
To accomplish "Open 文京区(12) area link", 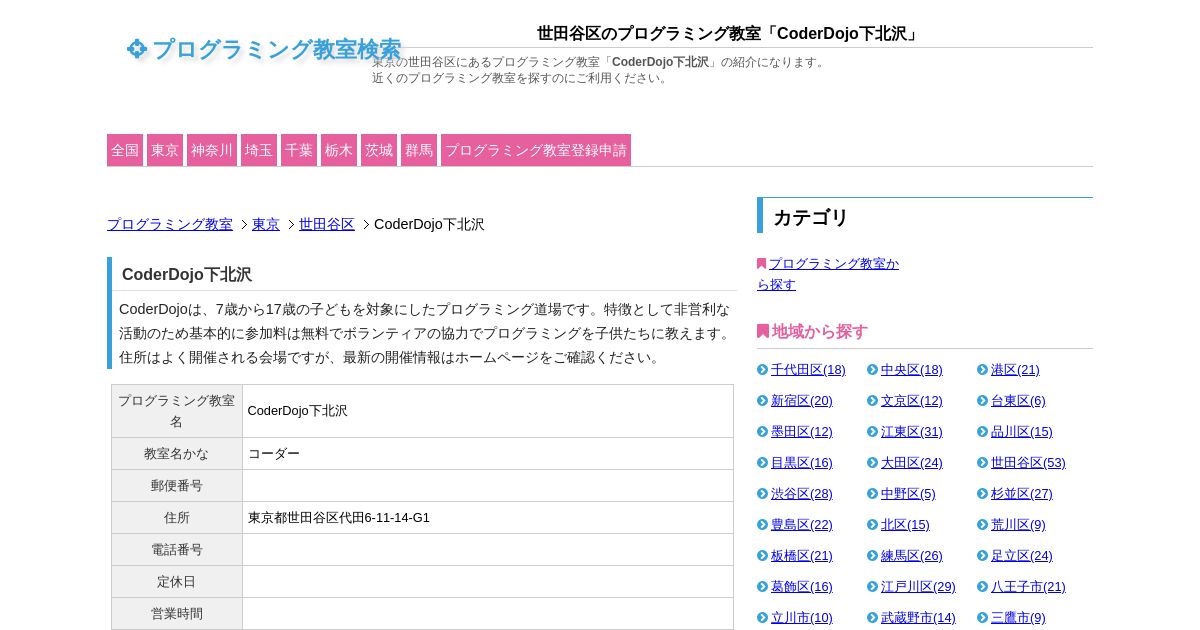I will 912,401.
